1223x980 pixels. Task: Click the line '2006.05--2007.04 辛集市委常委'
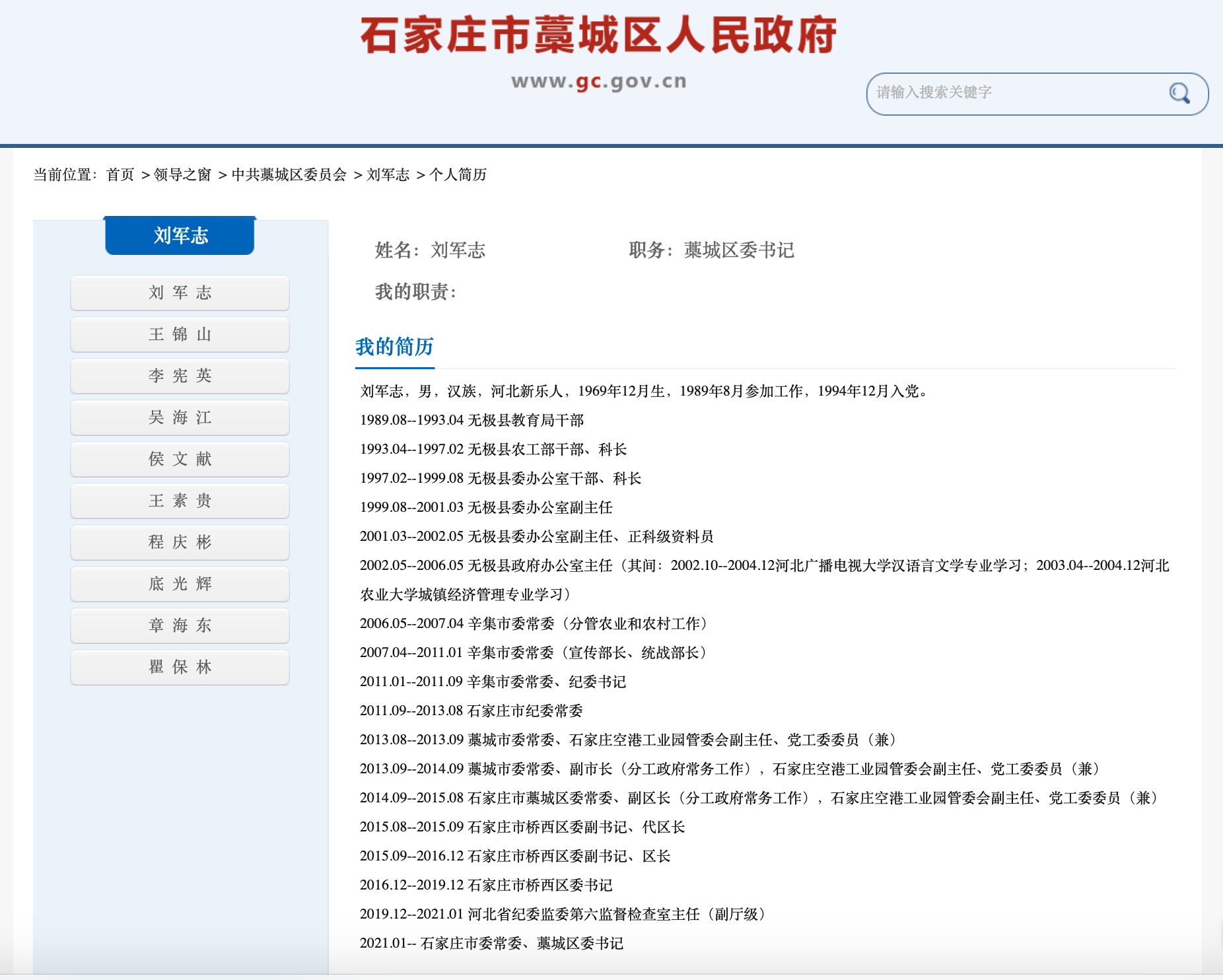point(536,623)
